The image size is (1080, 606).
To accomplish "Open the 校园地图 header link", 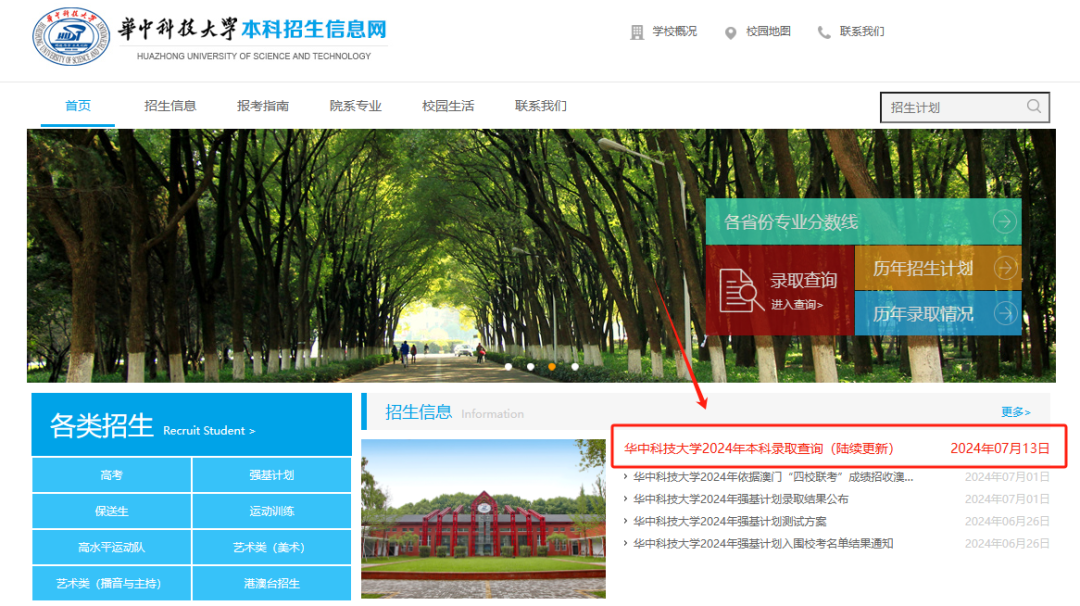I will pos(768,32).
